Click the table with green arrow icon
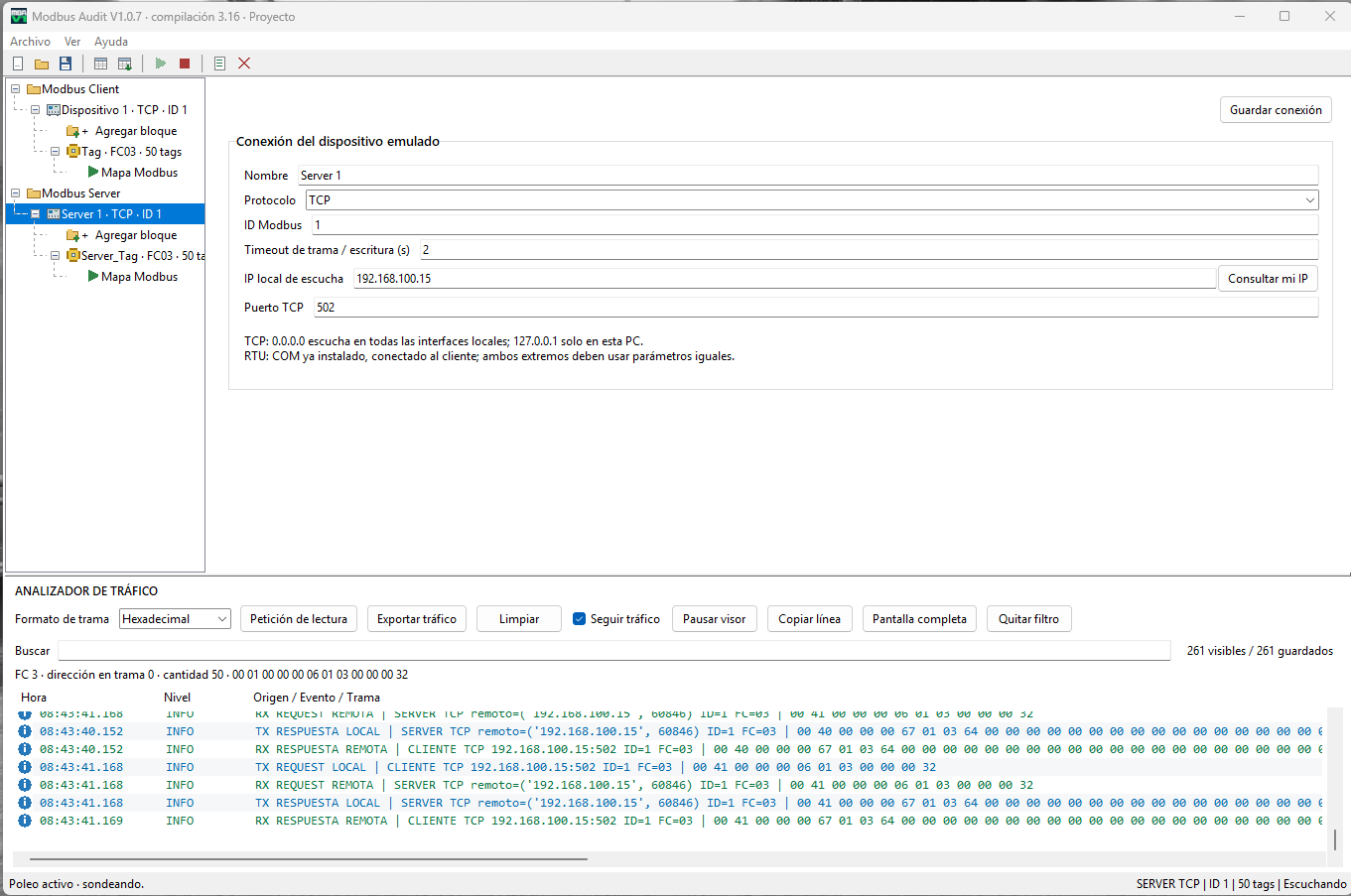Image resolution: width=1351 pixels, height=896 pixels. [x=125, y=64]
